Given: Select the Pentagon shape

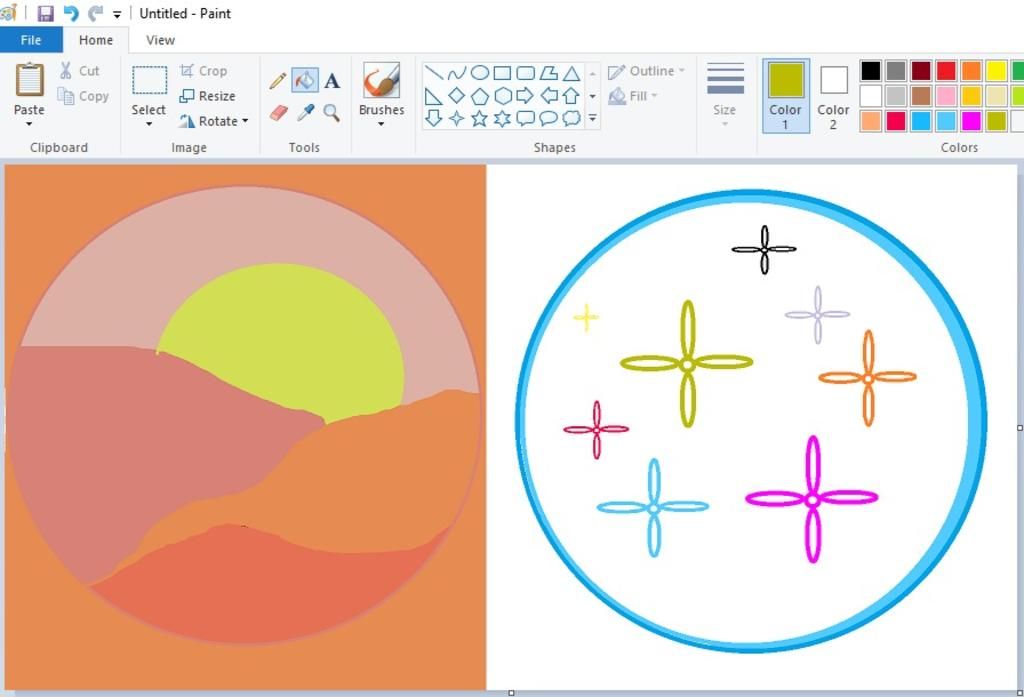Looking at the screenshot, I should tap(480, 96).
